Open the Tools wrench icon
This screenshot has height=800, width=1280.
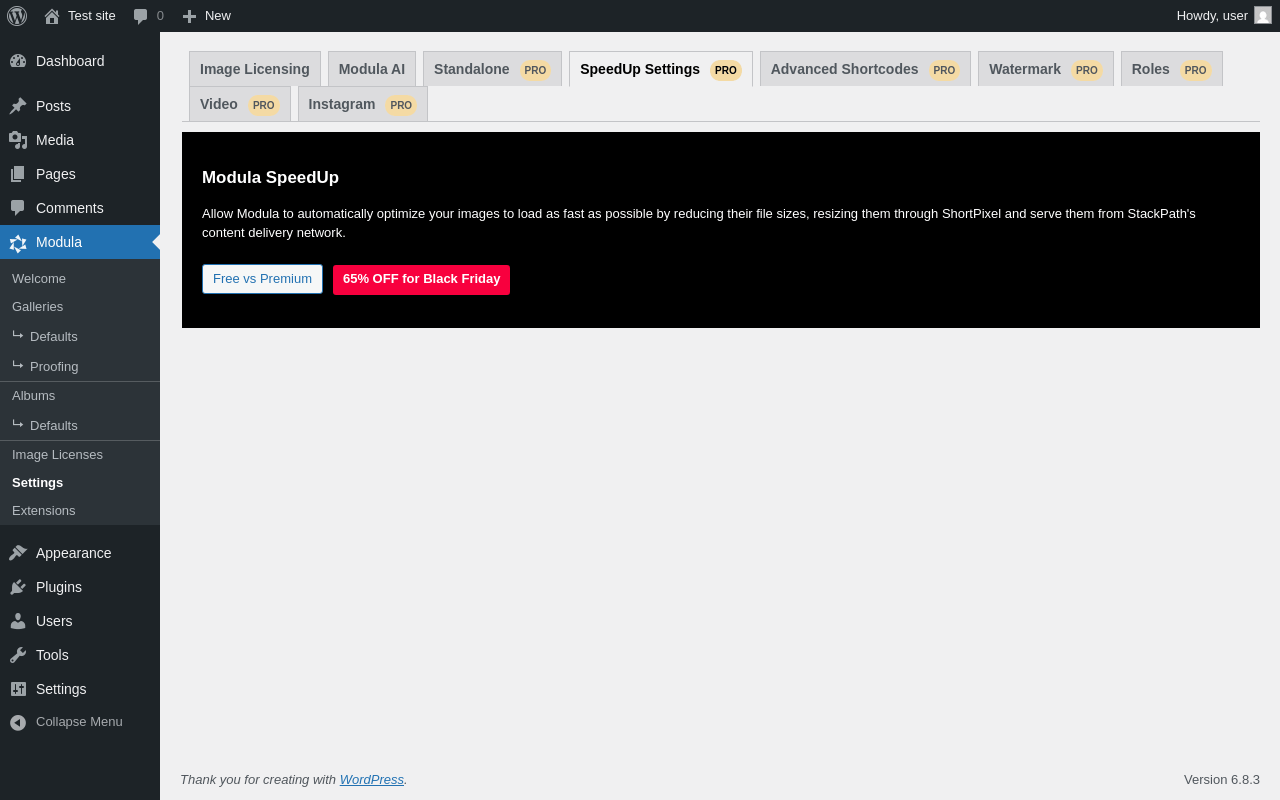(18, 655)
